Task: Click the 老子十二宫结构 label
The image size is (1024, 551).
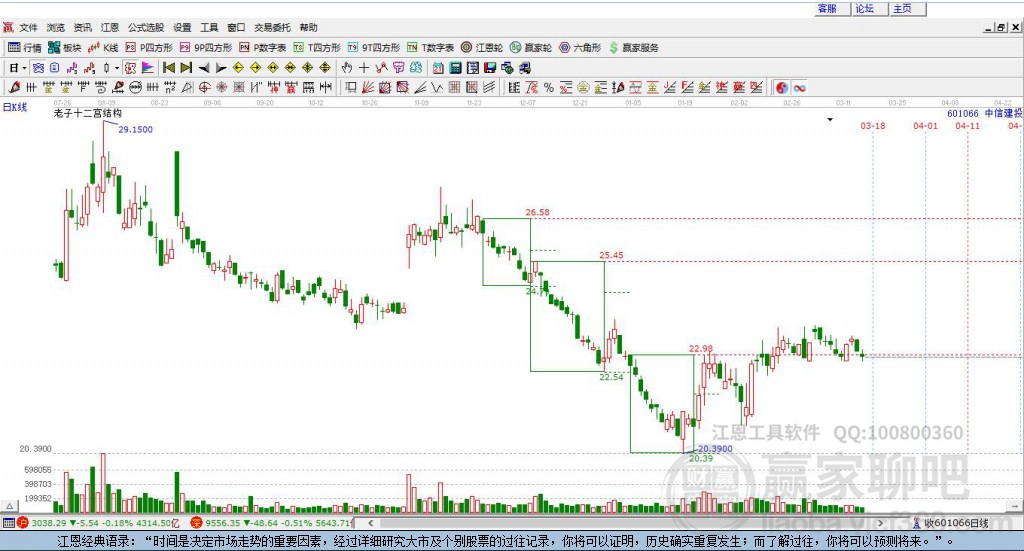Action: 88,113
